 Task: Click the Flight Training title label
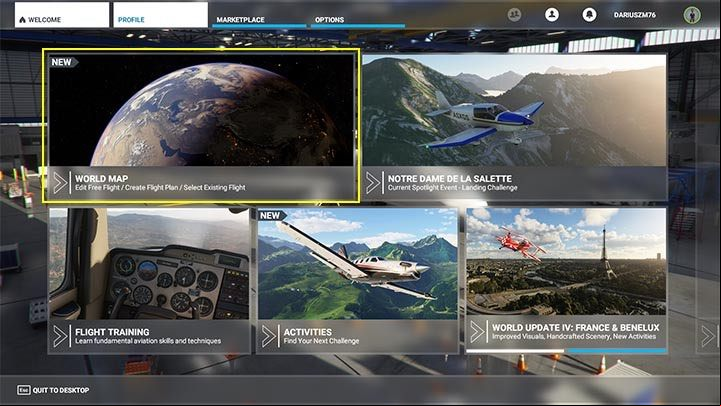(112, 332)
